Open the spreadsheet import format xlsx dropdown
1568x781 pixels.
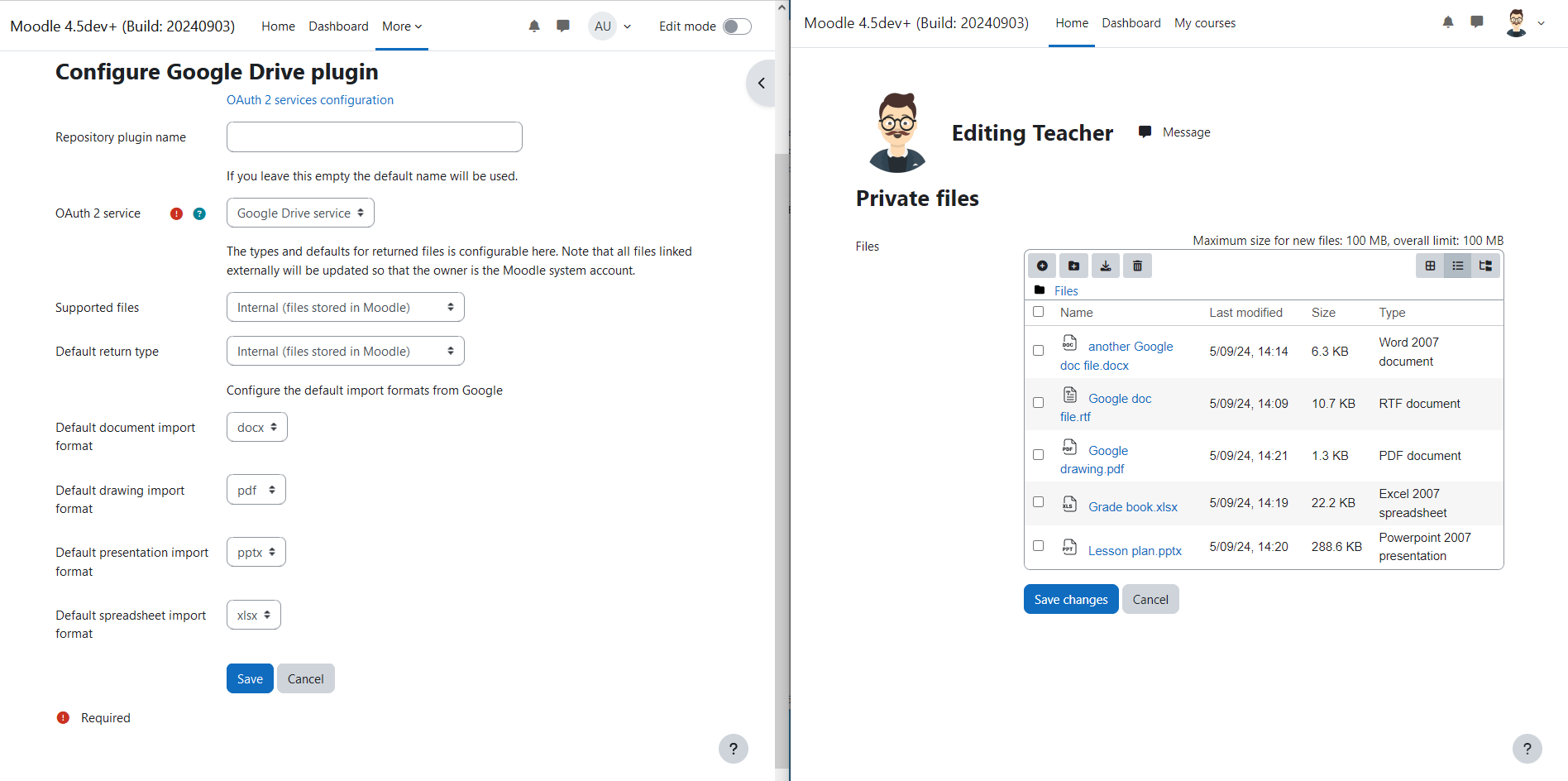pos(254,615)
